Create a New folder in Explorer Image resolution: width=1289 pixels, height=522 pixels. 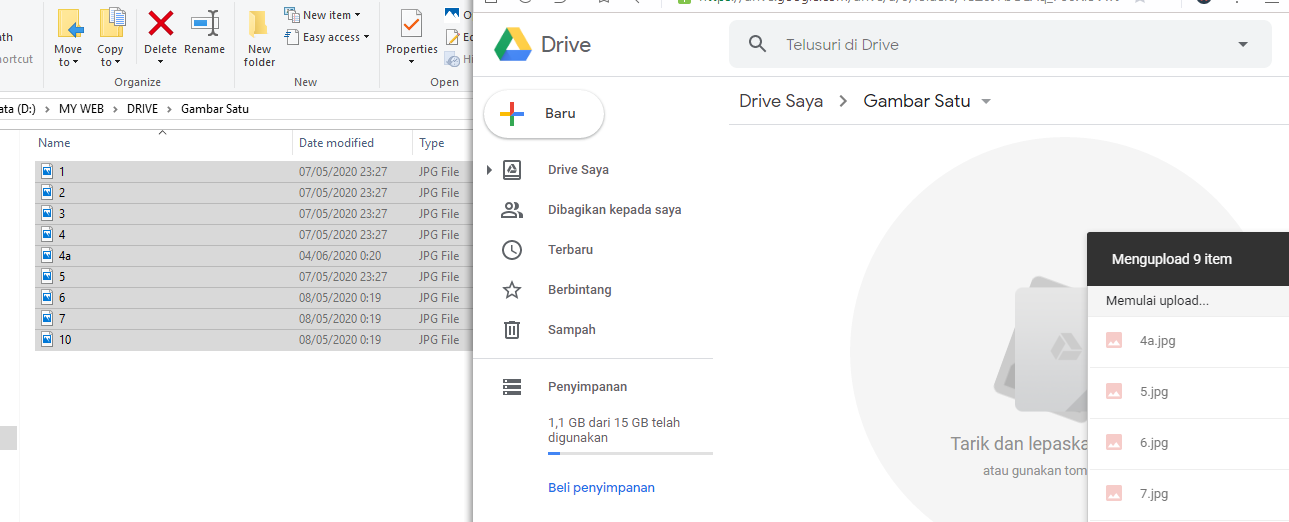tap(259, 39)
